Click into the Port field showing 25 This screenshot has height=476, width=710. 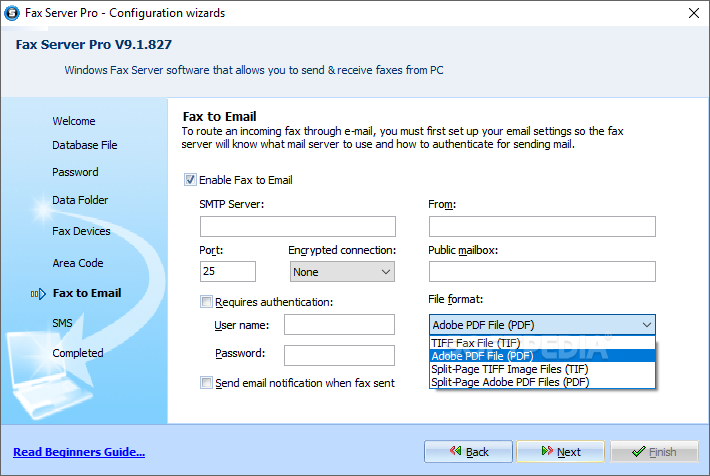coord(228,271)
